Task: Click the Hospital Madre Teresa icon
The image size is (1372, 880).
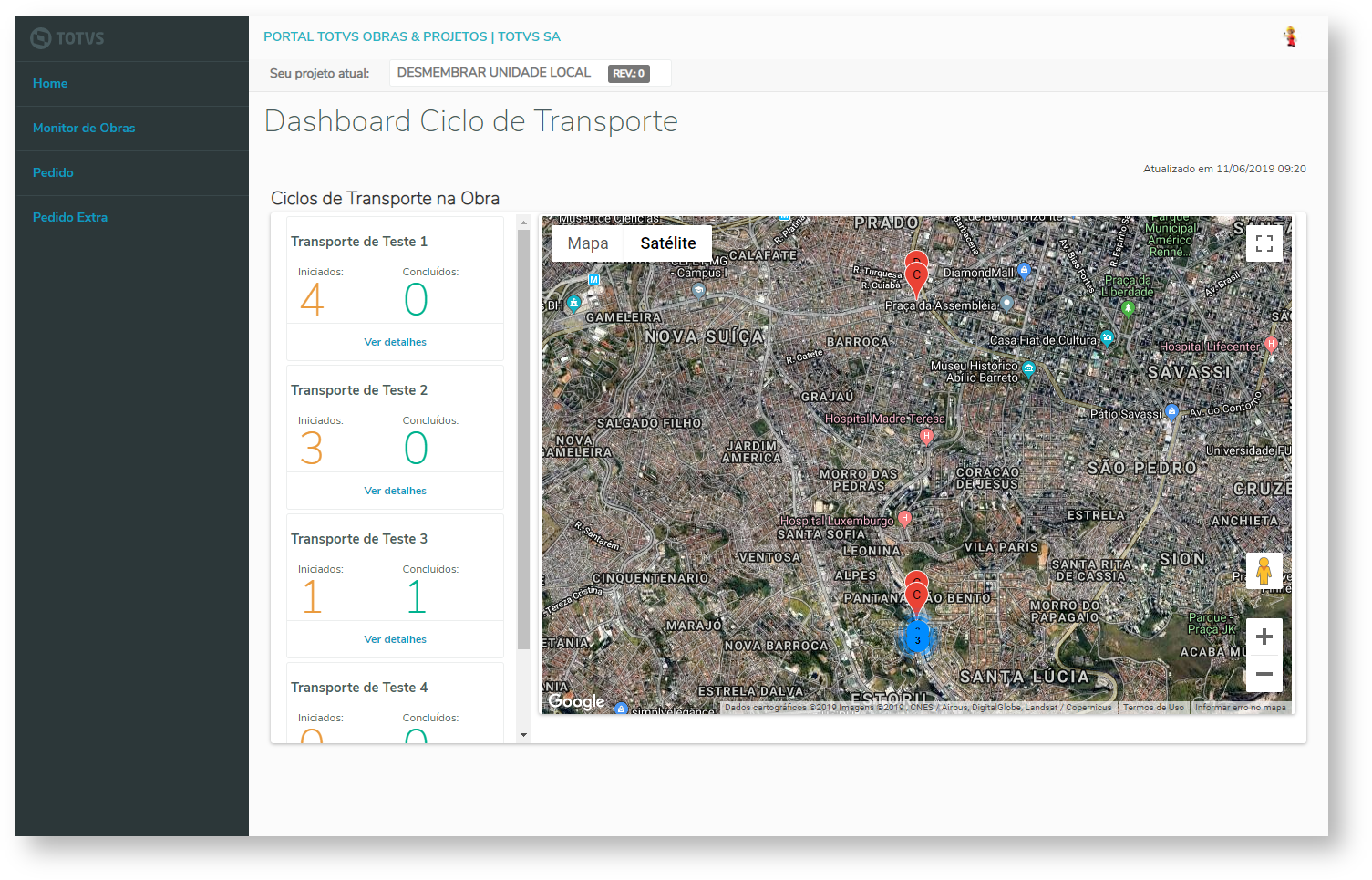Action: coord(926,436)
